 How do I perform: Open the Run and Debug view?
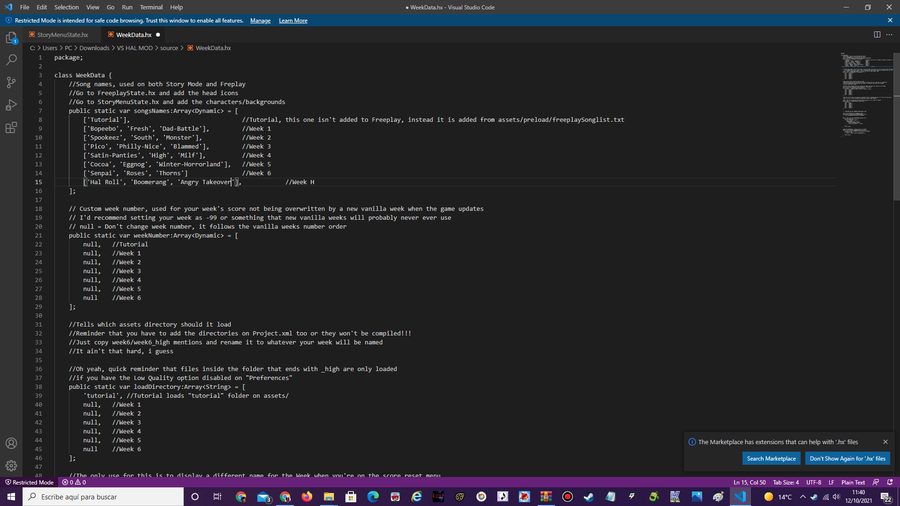[11, 105]
